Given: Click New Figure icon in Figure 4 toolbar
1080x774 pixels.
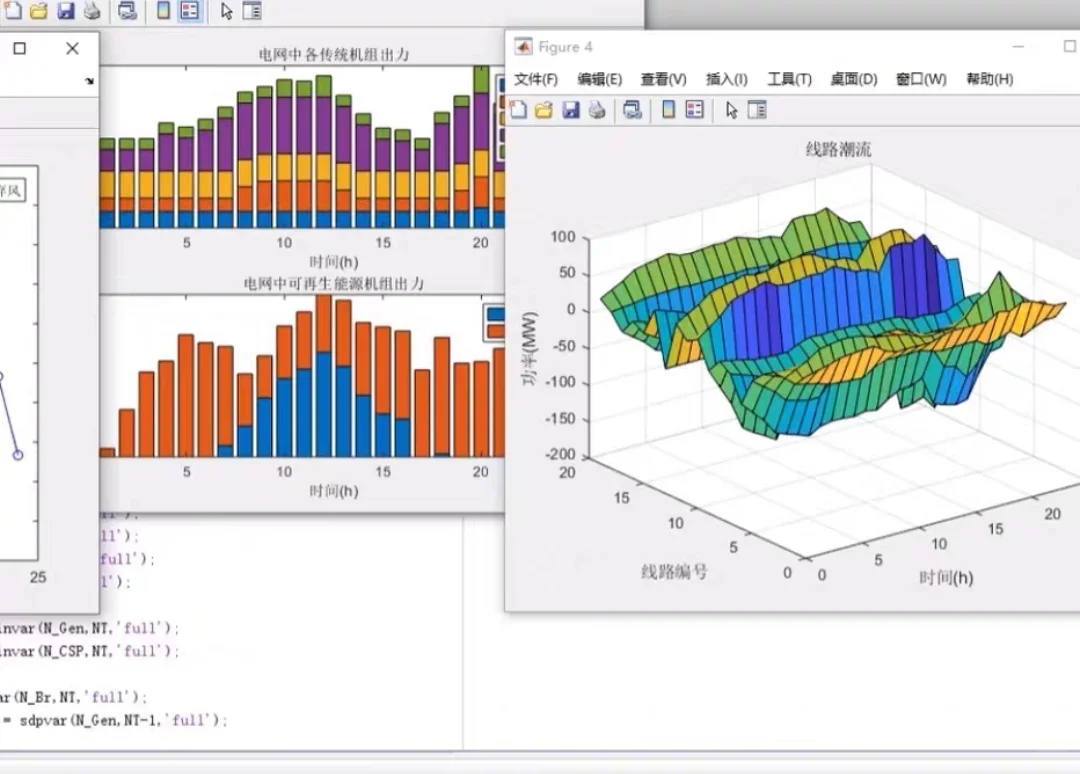Looking at the screenshot, I should point(519,110).
